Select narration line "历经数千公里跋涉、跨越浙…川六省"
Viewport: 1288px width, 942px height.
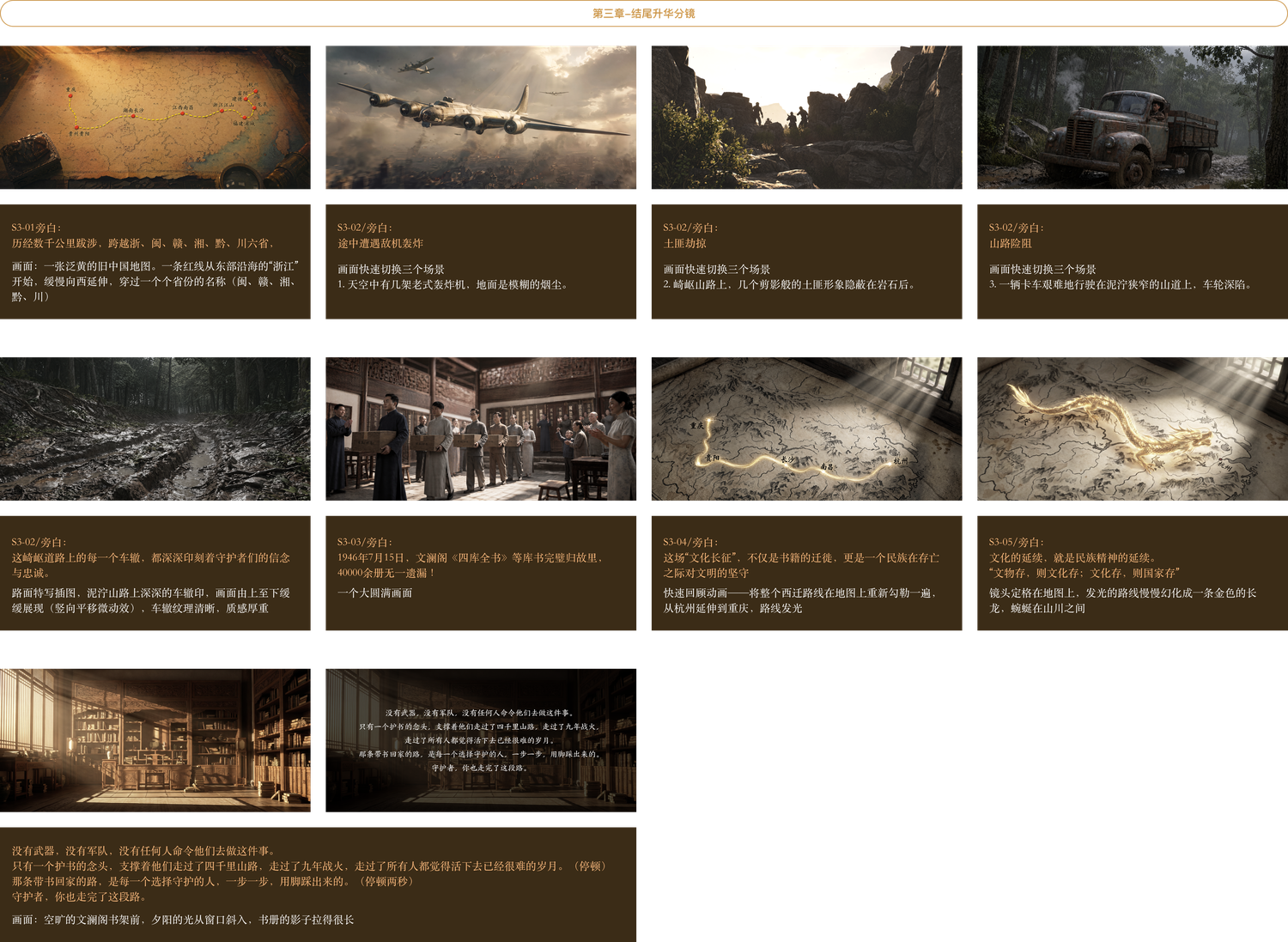tap(143, 244)
